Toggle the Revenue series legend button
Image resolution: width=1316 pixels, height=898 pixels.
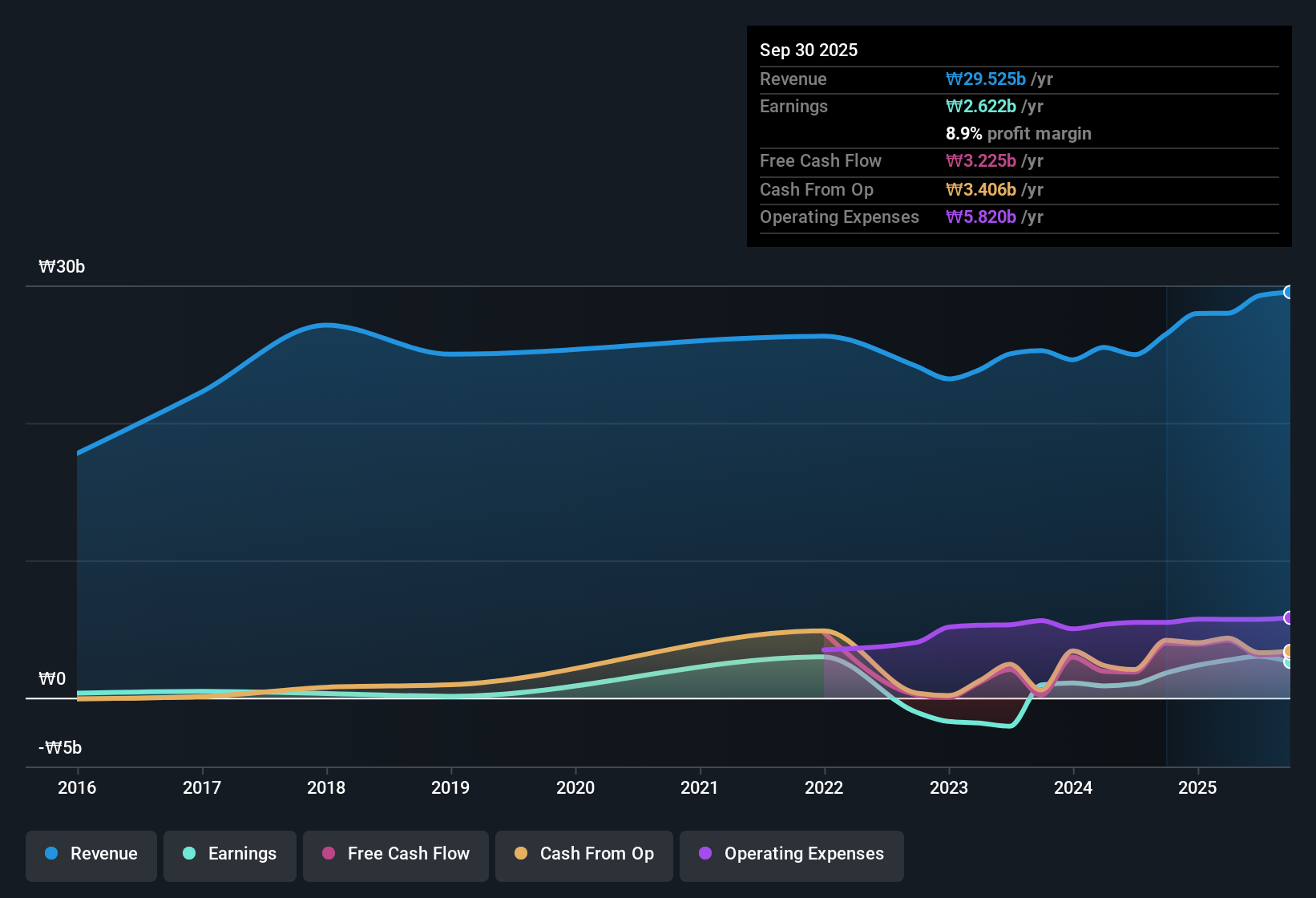click(91, 856)
